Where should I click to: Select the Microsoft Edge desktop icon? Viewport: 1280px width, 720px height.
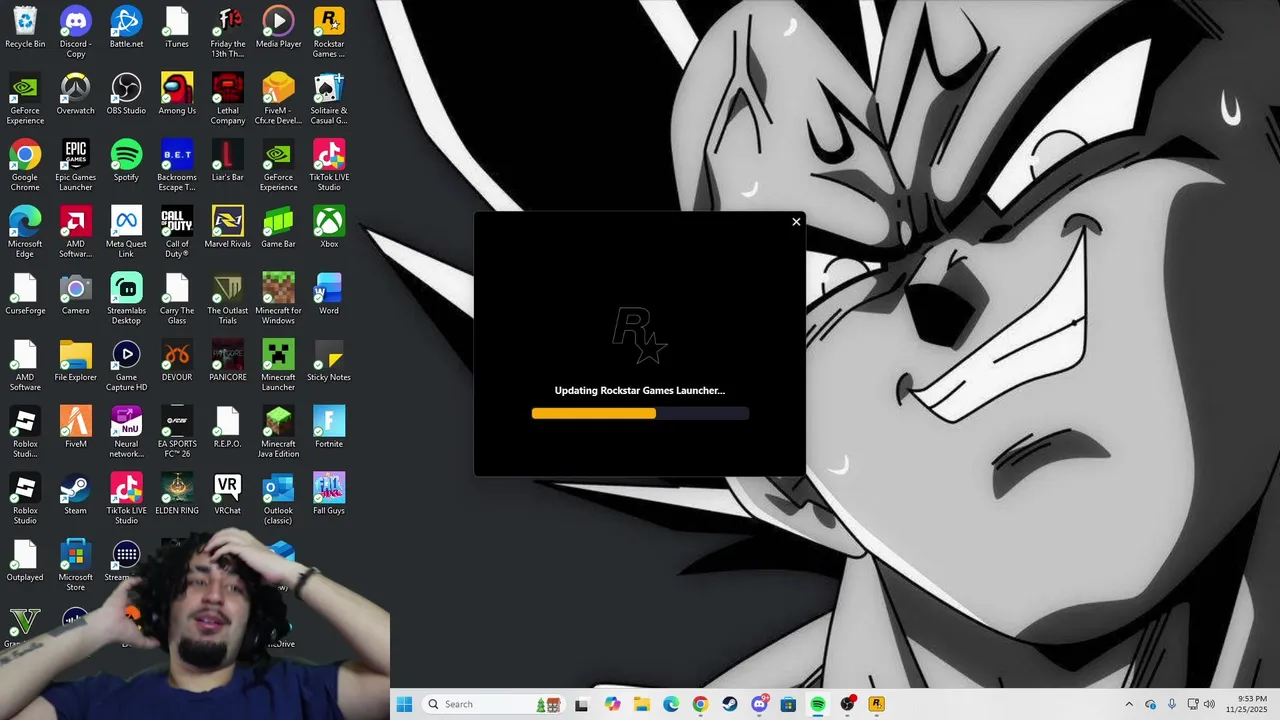[25, 233]
